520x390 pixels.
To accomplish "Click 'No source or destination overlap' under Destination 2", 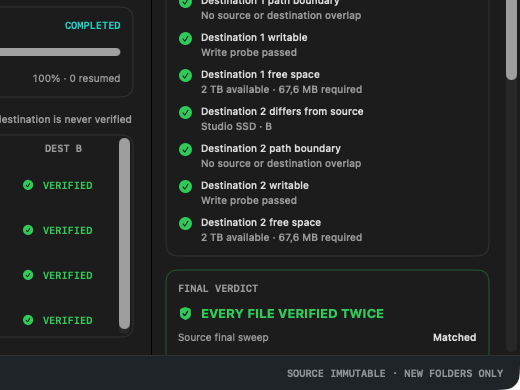I will 281,163.
